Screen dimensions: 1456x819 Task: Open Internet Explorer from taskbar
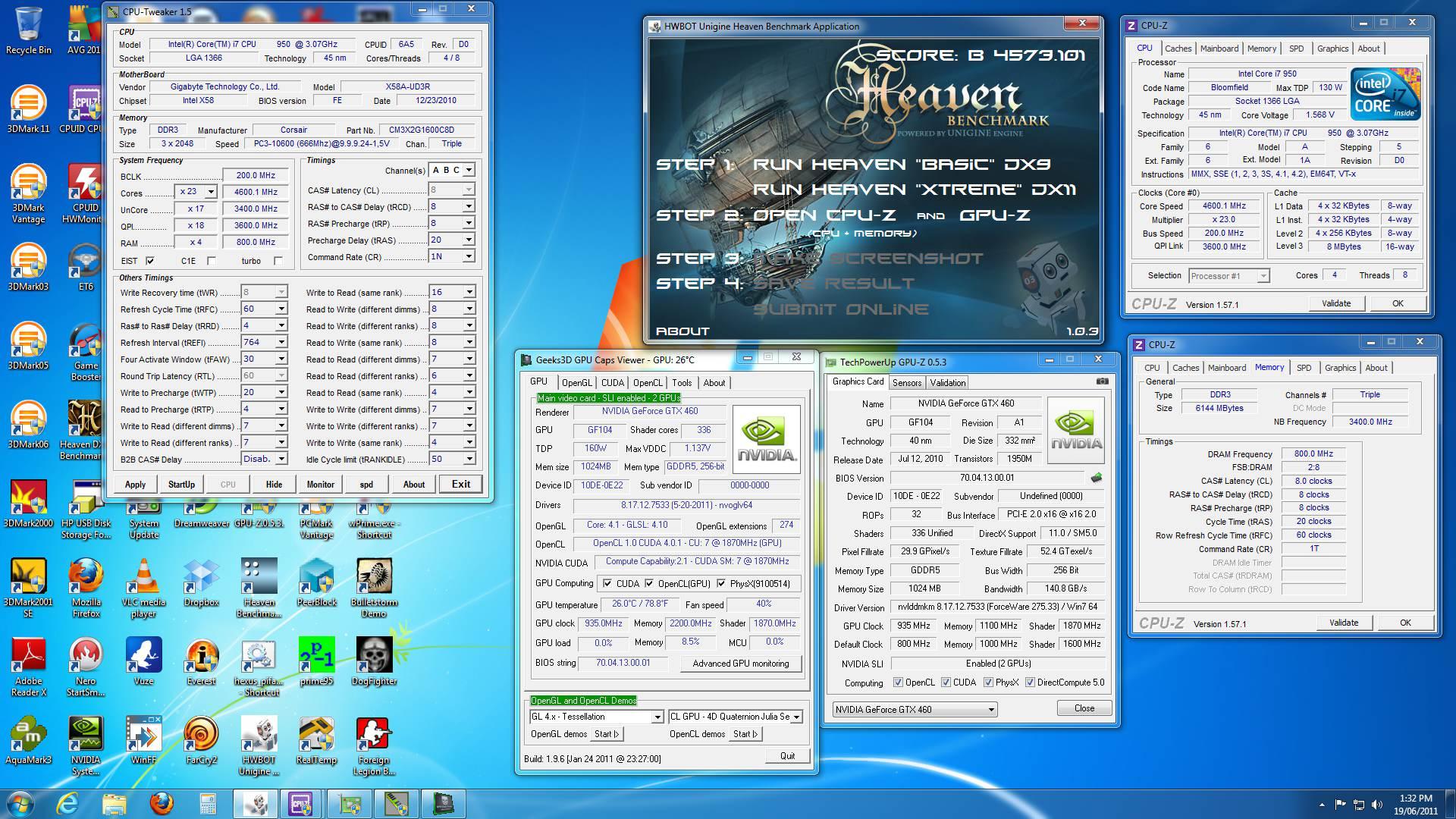67,804
